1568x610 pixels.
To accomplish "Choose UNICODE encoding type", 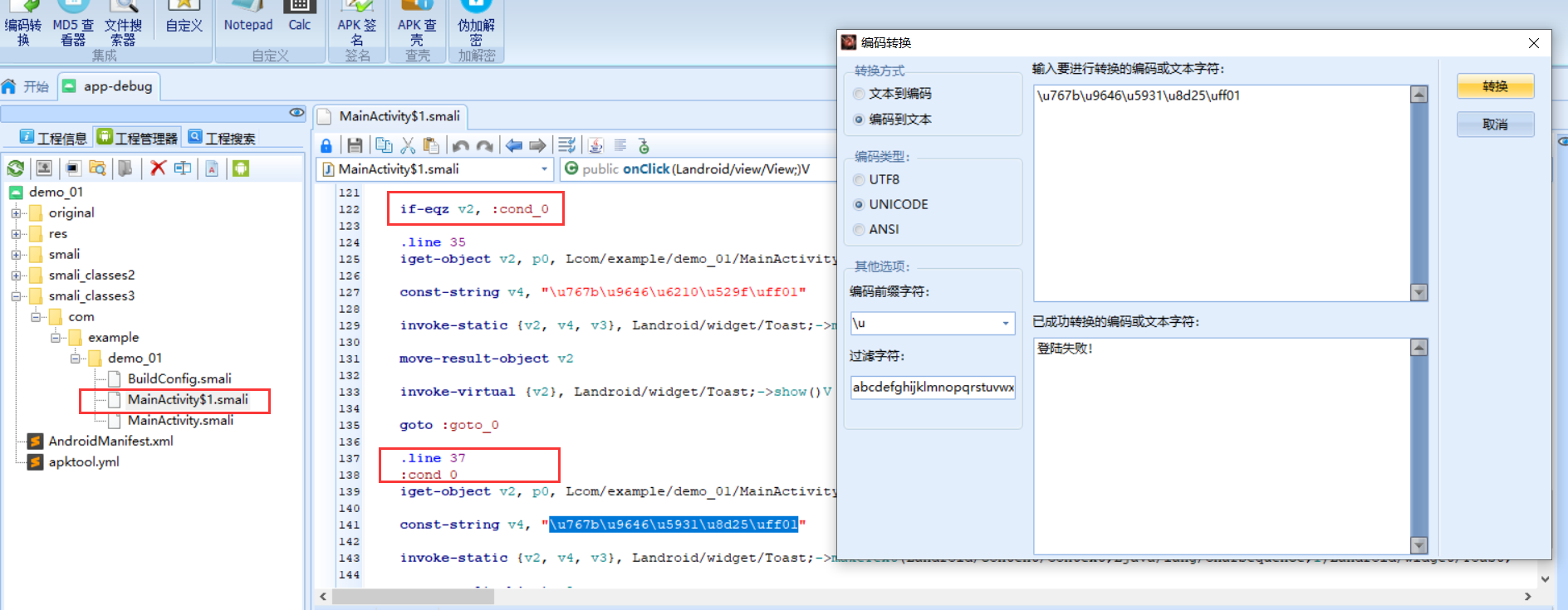I will [x=891, y=204].
